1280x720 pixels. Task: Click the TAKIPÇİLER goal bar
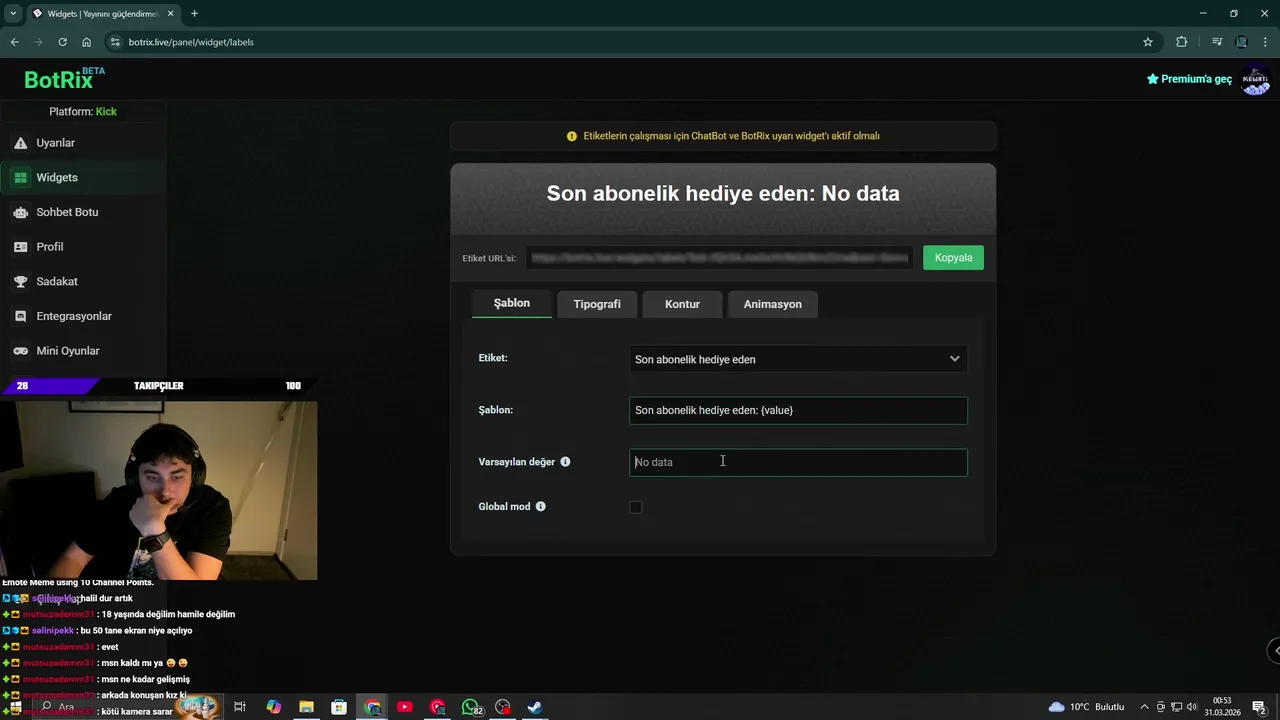click(159, 386)
